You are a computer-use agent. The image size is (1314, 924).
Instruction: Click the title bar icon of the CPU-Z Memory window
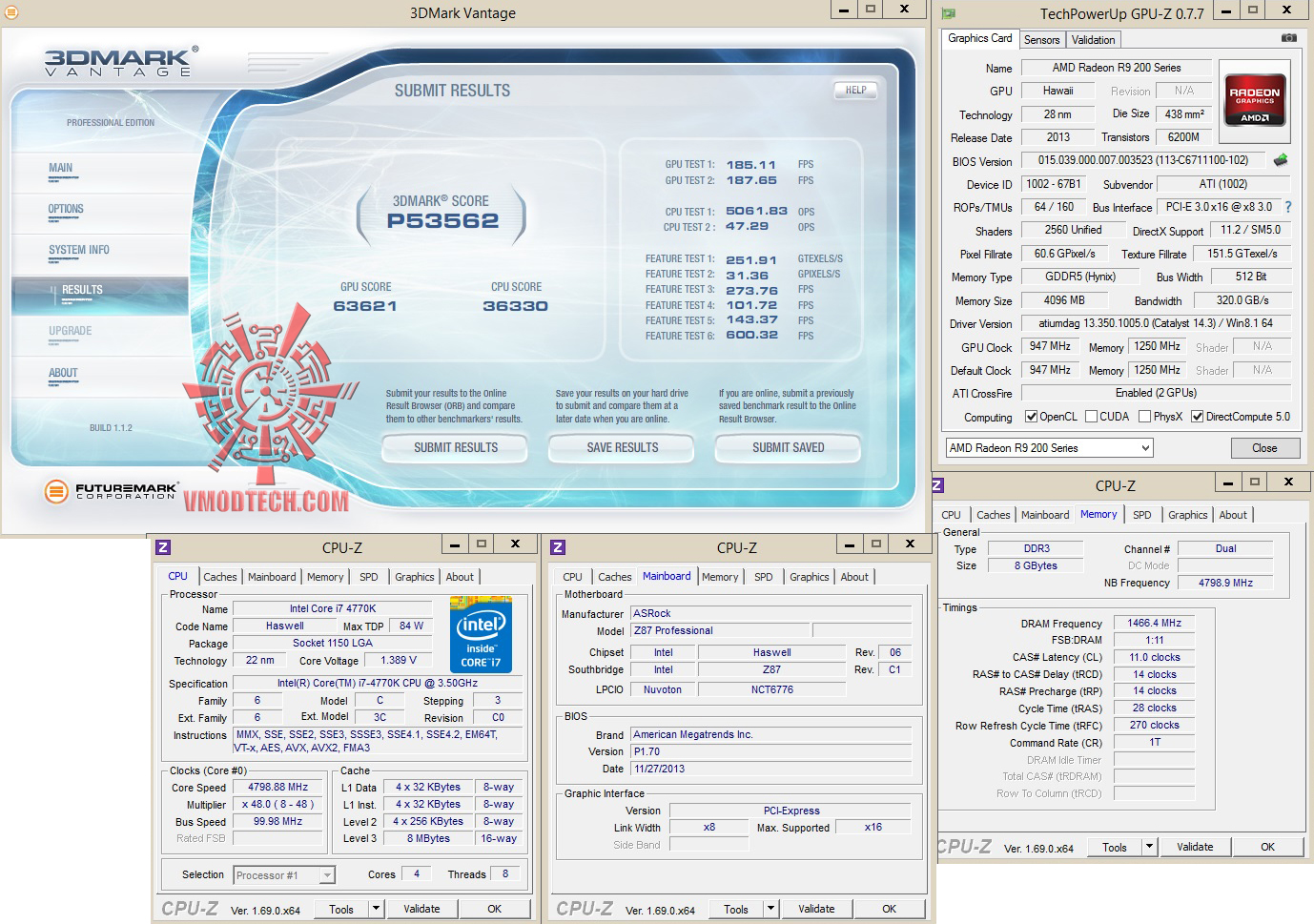click(936, 485)
